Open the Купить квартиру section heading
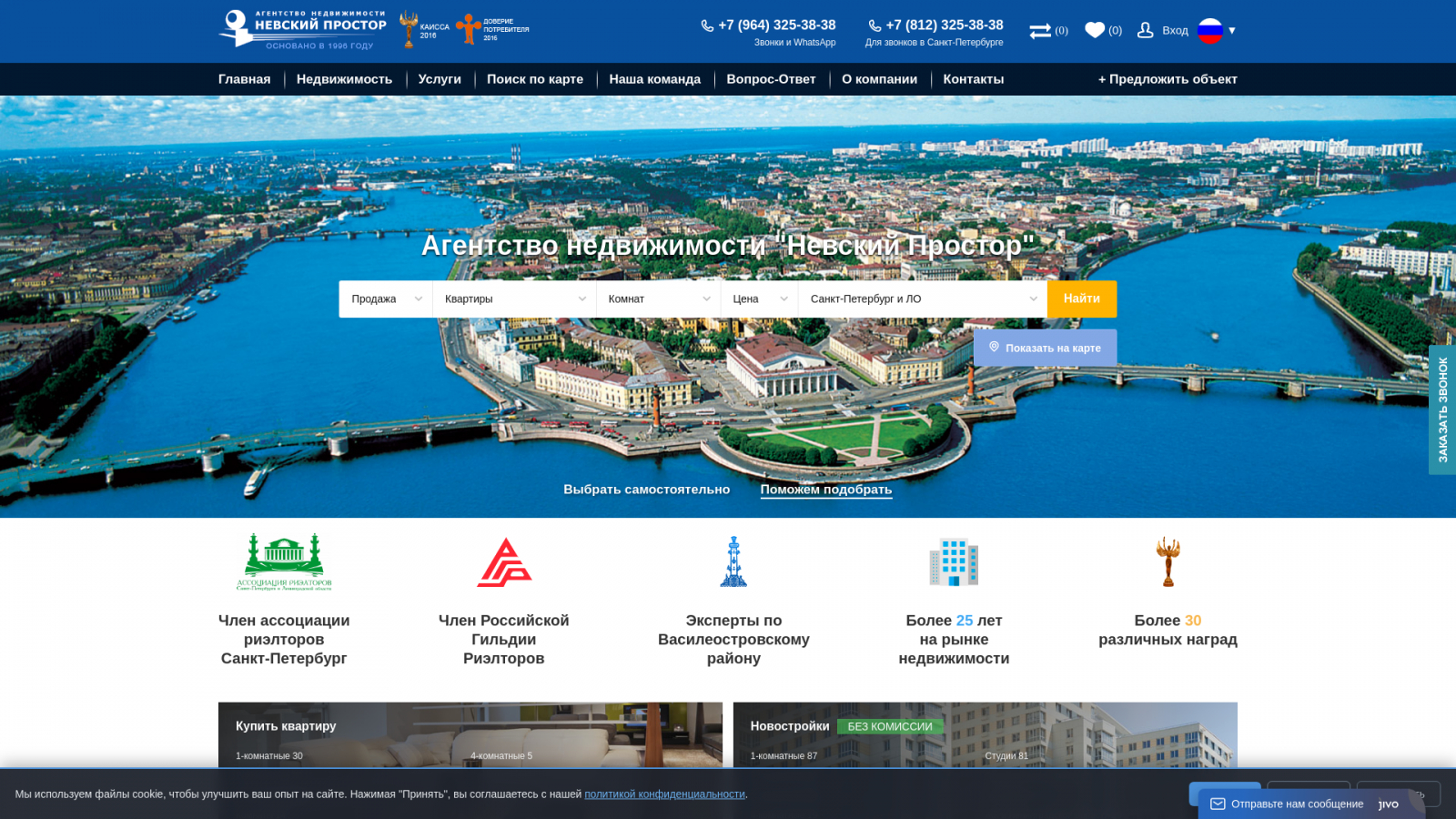 click(x=286, y=726)
